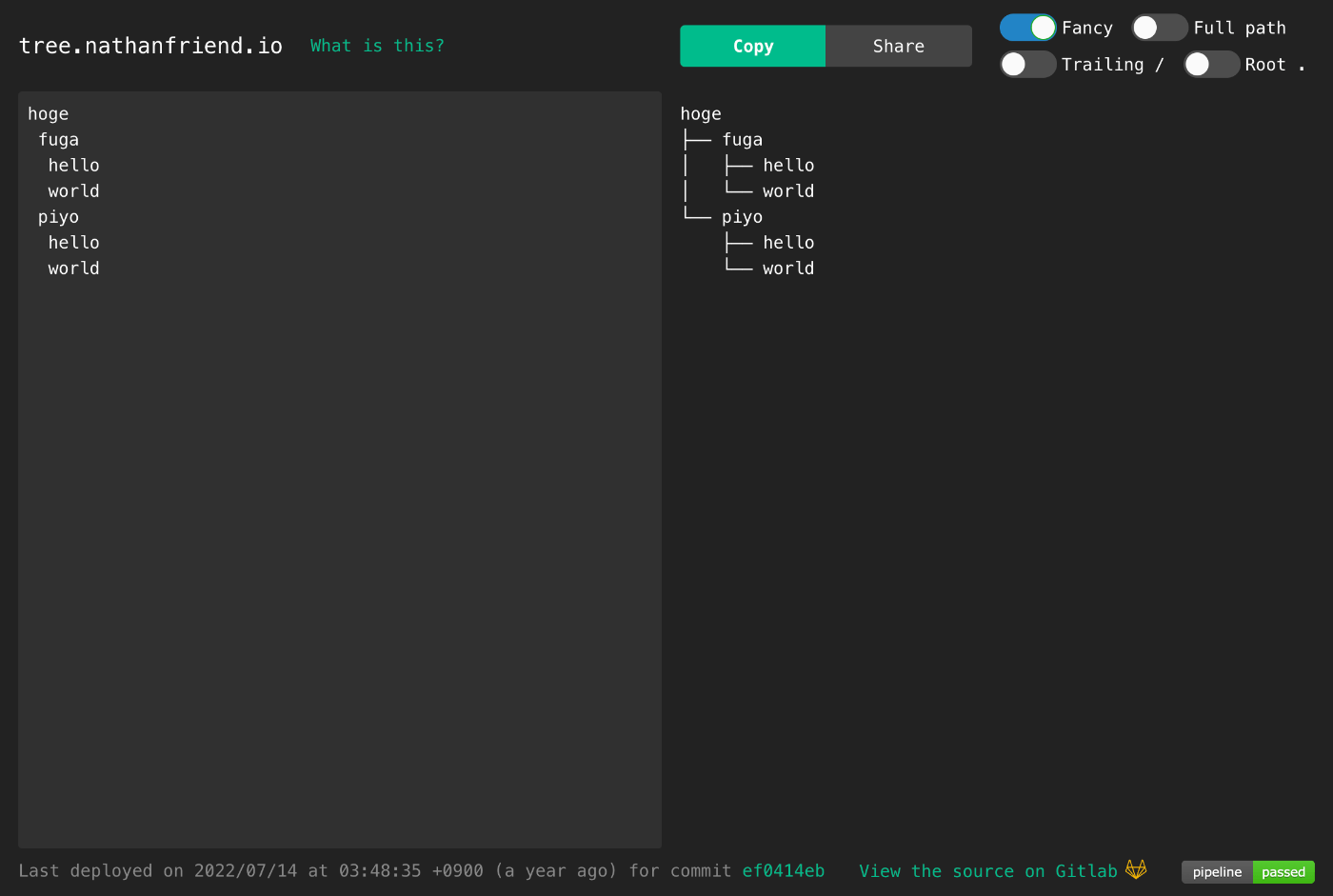Click the tree.nathanfriend.io site title
Image resolution: width=1333 pixels, height=896 pixels.
click(x=150, y=46)
